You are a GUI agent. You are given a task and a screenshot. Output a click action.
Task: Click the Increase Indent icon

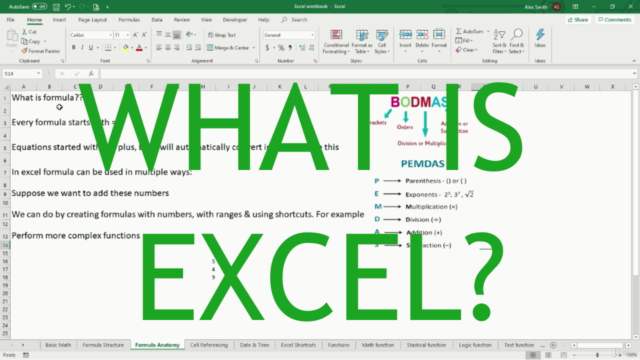pos(198,48)
